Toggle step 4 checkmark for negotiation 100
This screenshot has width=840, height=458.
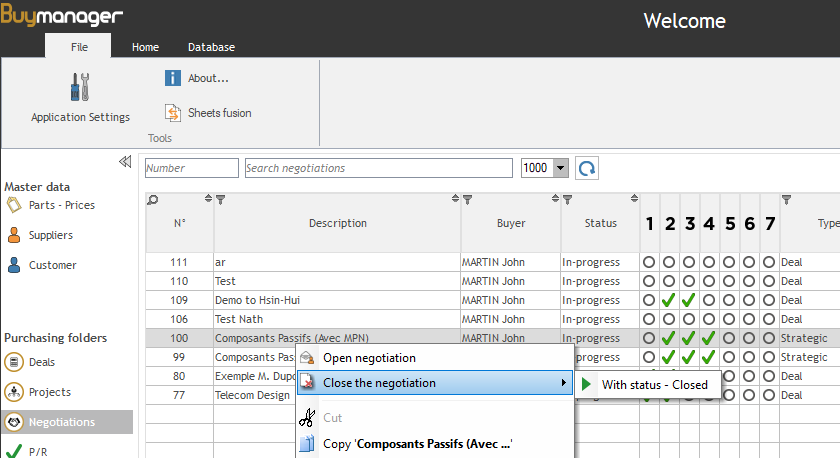pyautogui.click(x=709, y=338)
